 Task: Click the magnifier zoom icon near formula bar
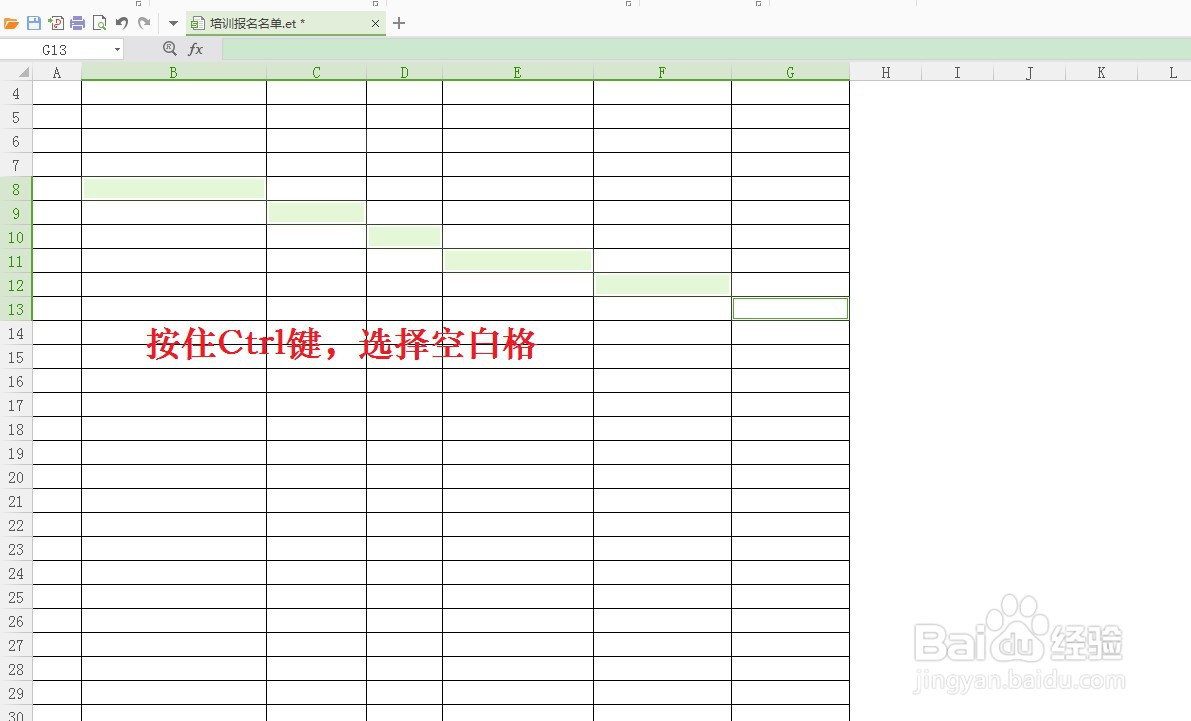(170, 48)
